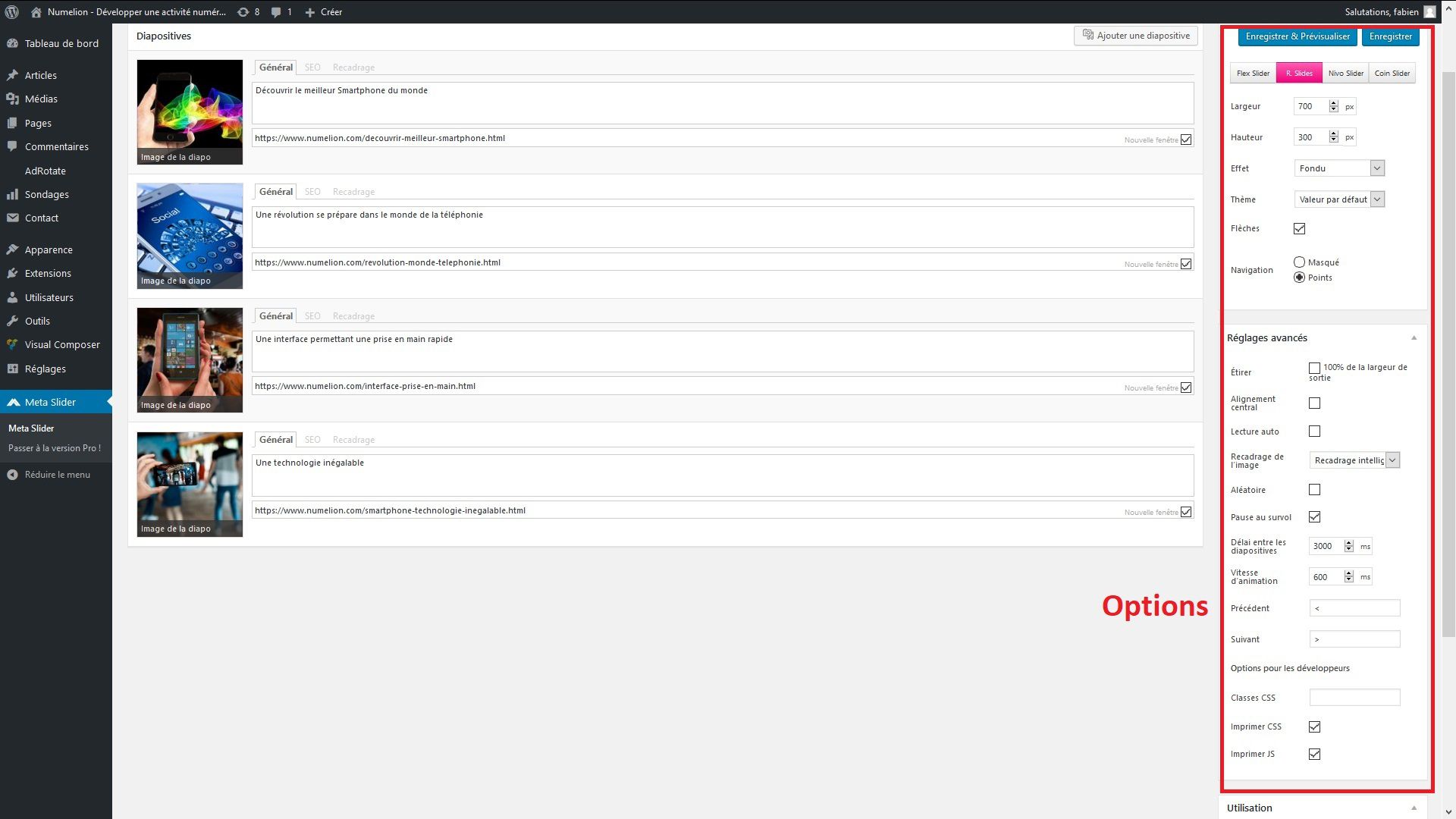Click Ajouter une diapositive button
This screenshot has width=1456, height=819.
[1136, 36]
